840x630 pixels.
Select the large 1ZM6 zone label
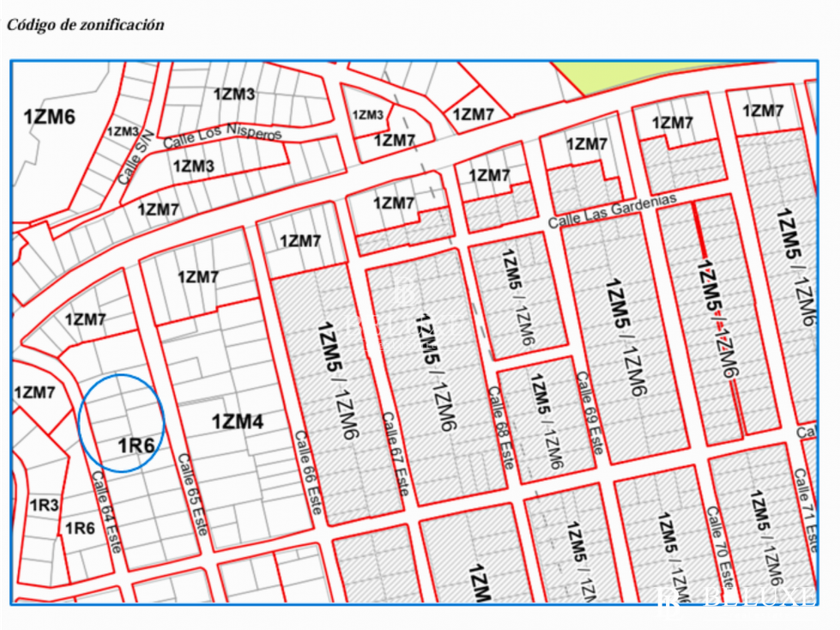pyautogui.click(x=50, y=117)
